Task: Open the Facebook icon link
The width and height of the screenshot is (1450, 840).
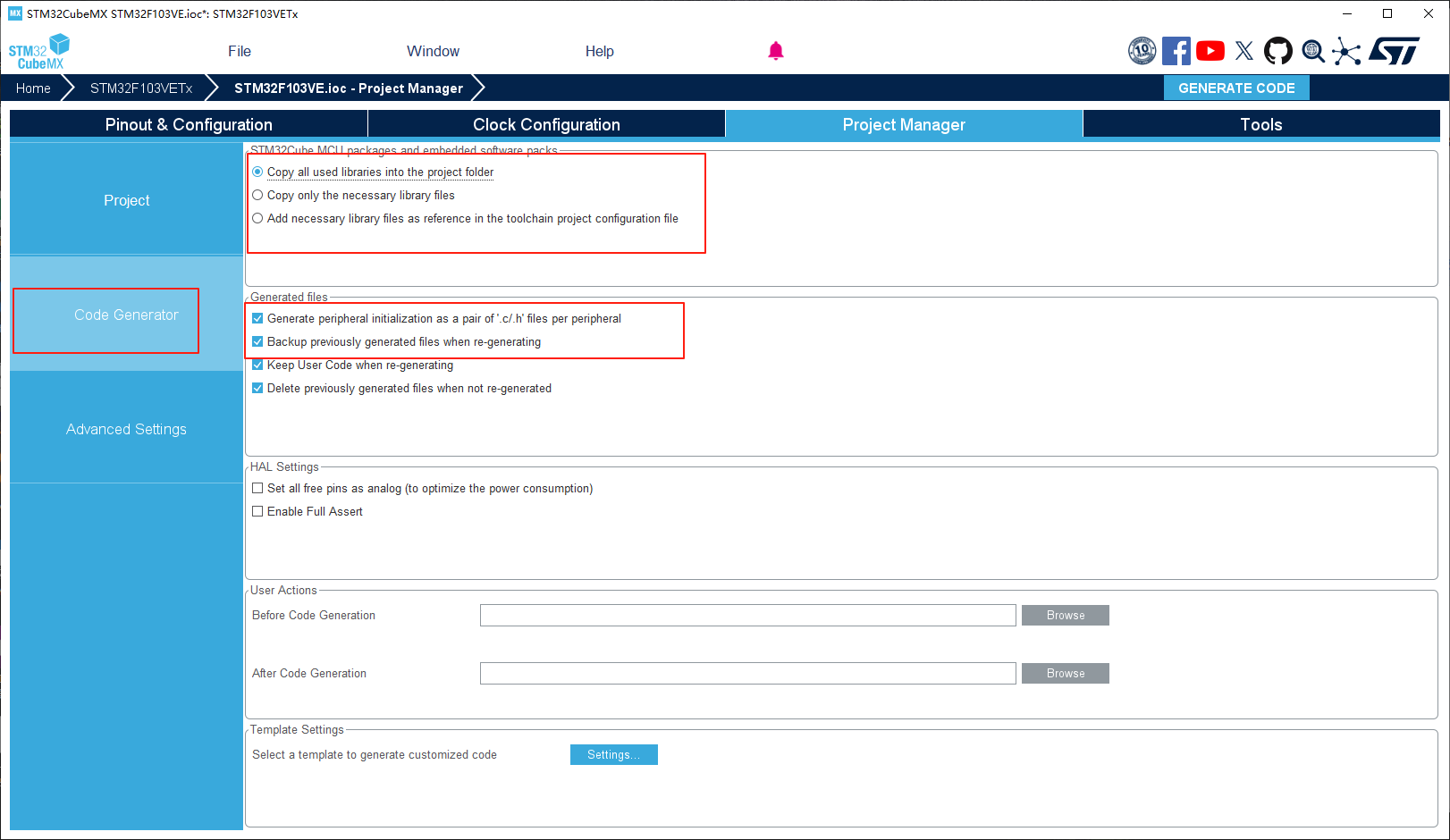Action: click(1176, 51)
